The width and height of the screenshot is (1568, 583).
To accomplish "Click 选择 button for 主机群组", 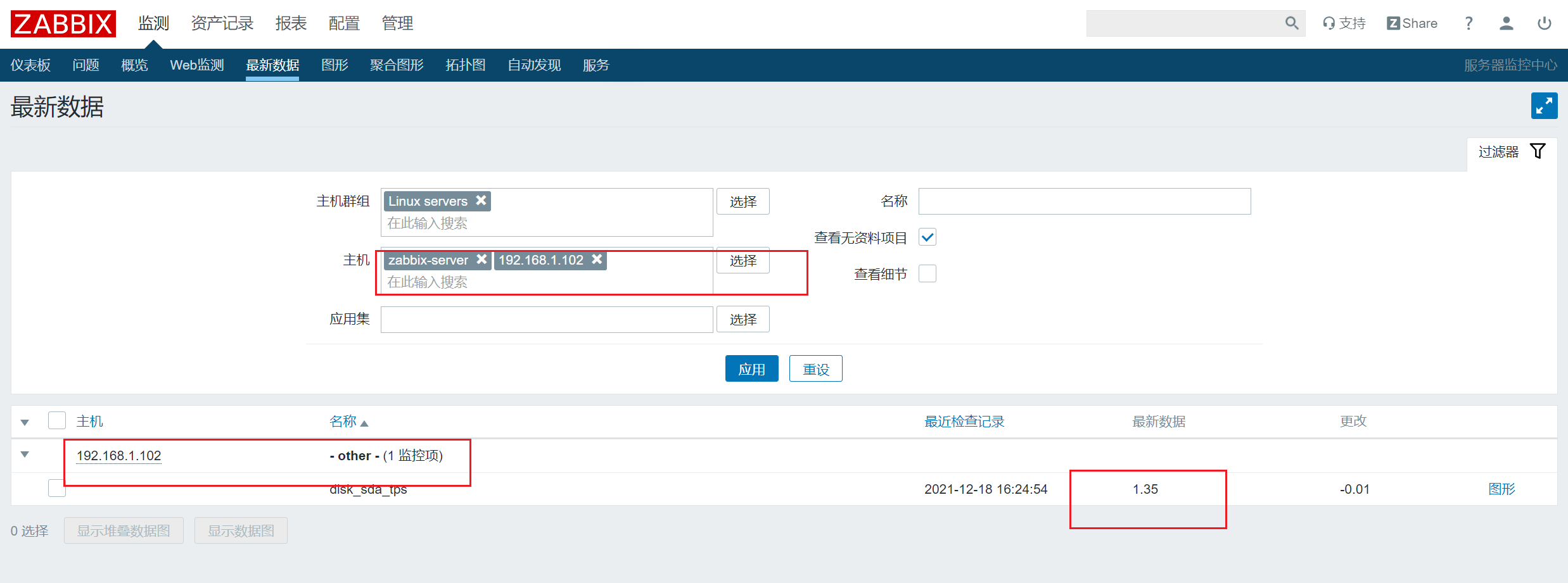I will click(743, 201).
